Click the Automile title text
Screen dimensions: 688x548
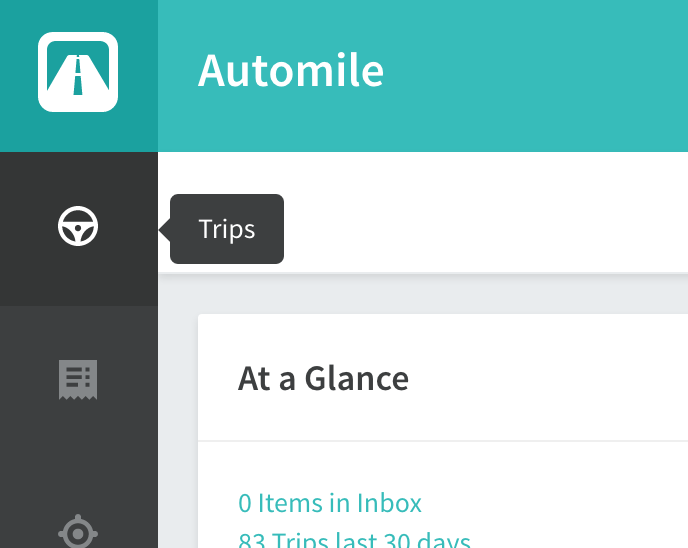click(291, 71)
